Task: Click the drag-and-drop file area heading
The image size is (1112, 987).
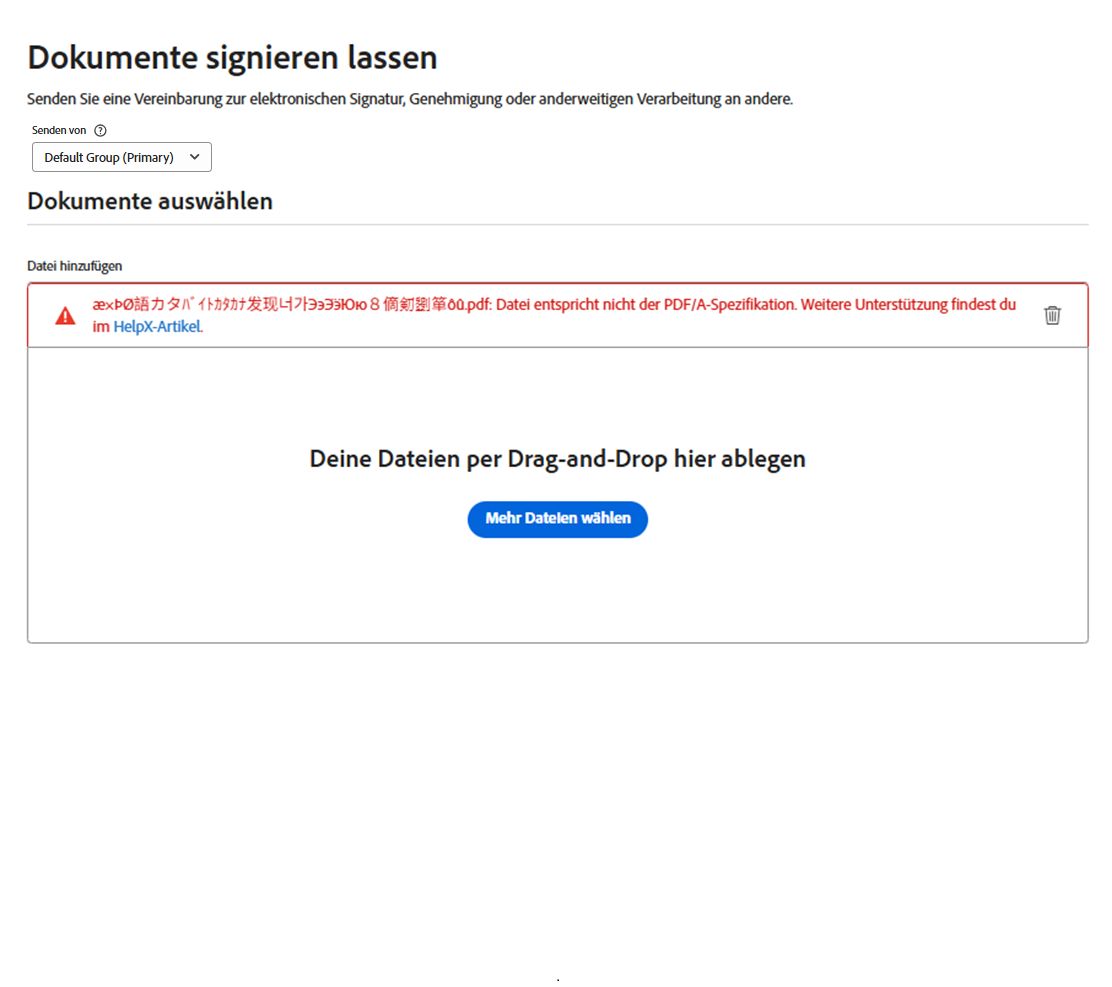Action: pyautogui.click(x=557, y=459)
